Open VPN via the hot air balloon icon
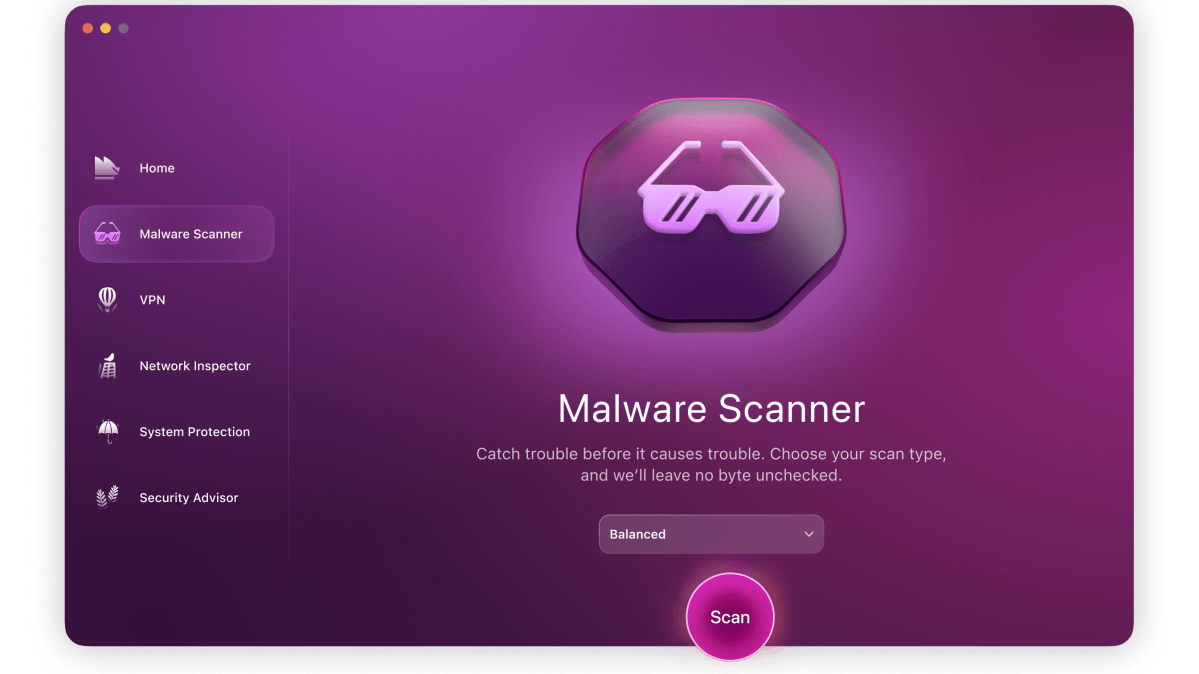This screenshot has width=1199, height=674. coord(106,299)
